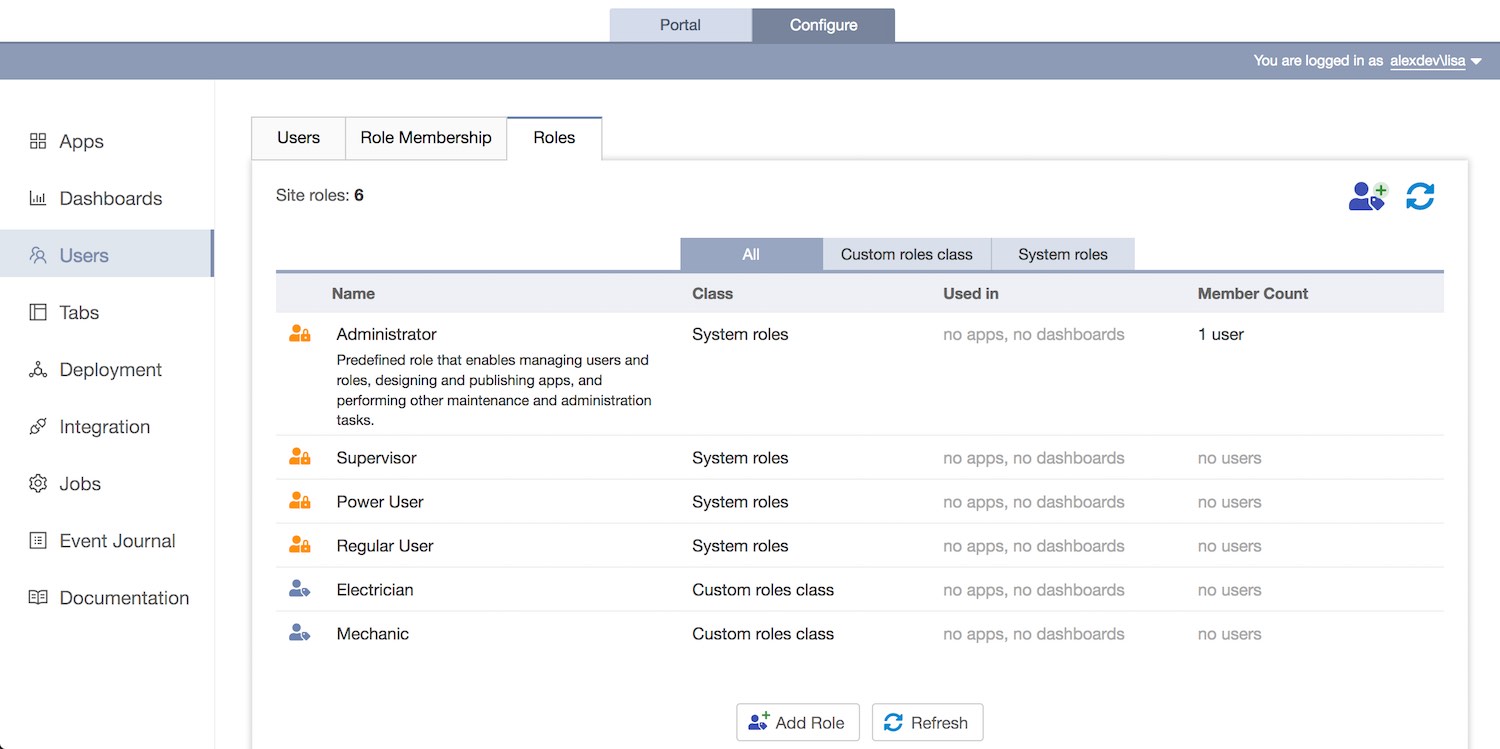Switch to the Users tab
The image size is (1500, 749).
click(298, 138)
